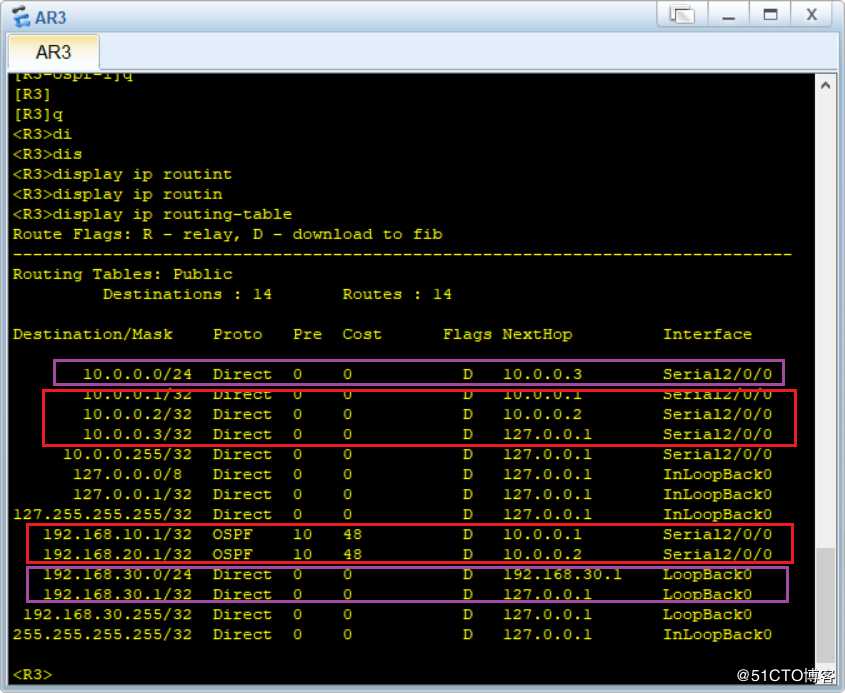This screenshot has width=845, height=693.
Task: Click Serial2/0/0 interface in 10.0.0.0/24 row
Action: [x=717, y=374]
